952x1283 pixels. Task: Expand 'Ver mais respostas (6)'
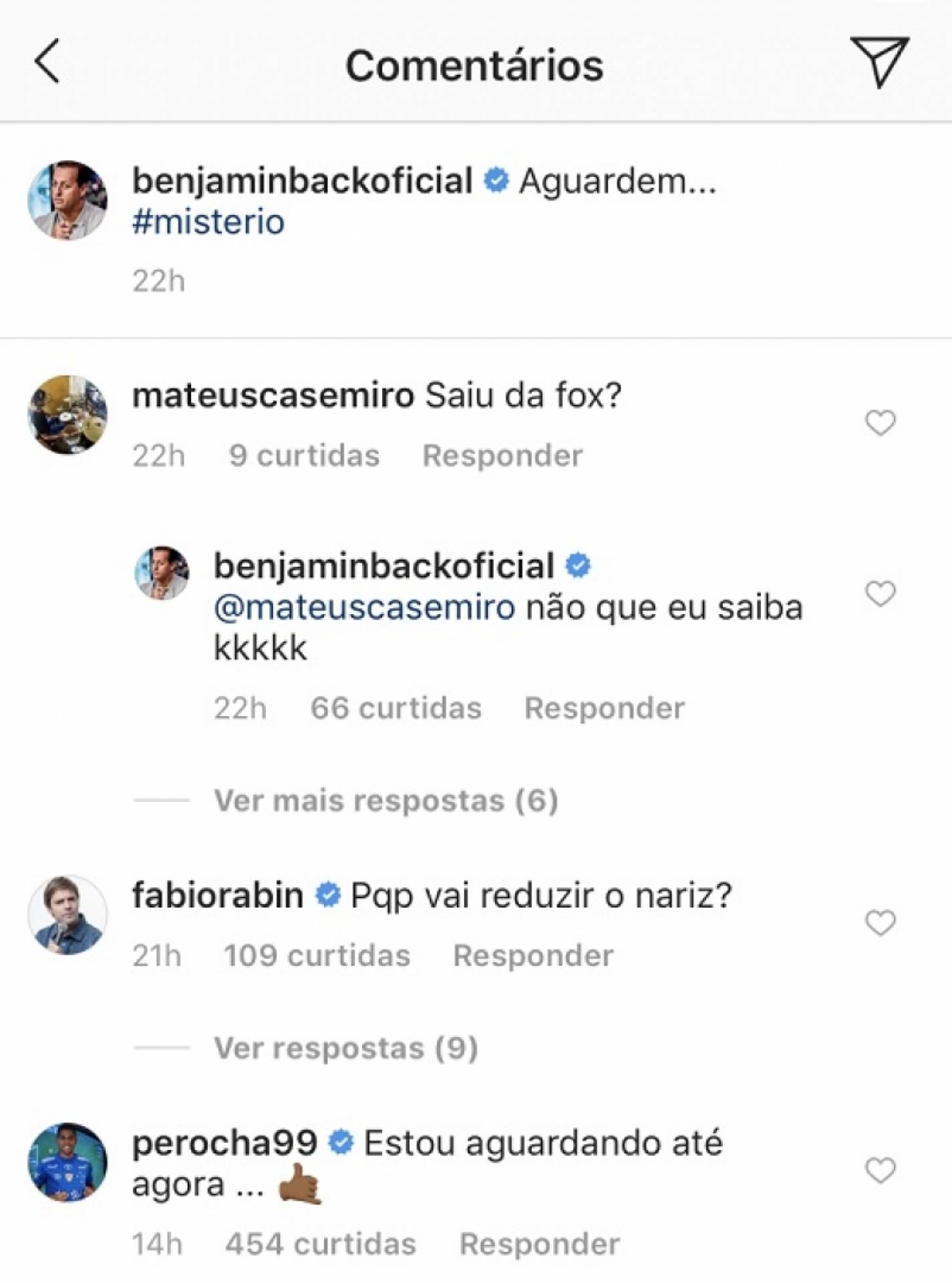coord(385,800)
